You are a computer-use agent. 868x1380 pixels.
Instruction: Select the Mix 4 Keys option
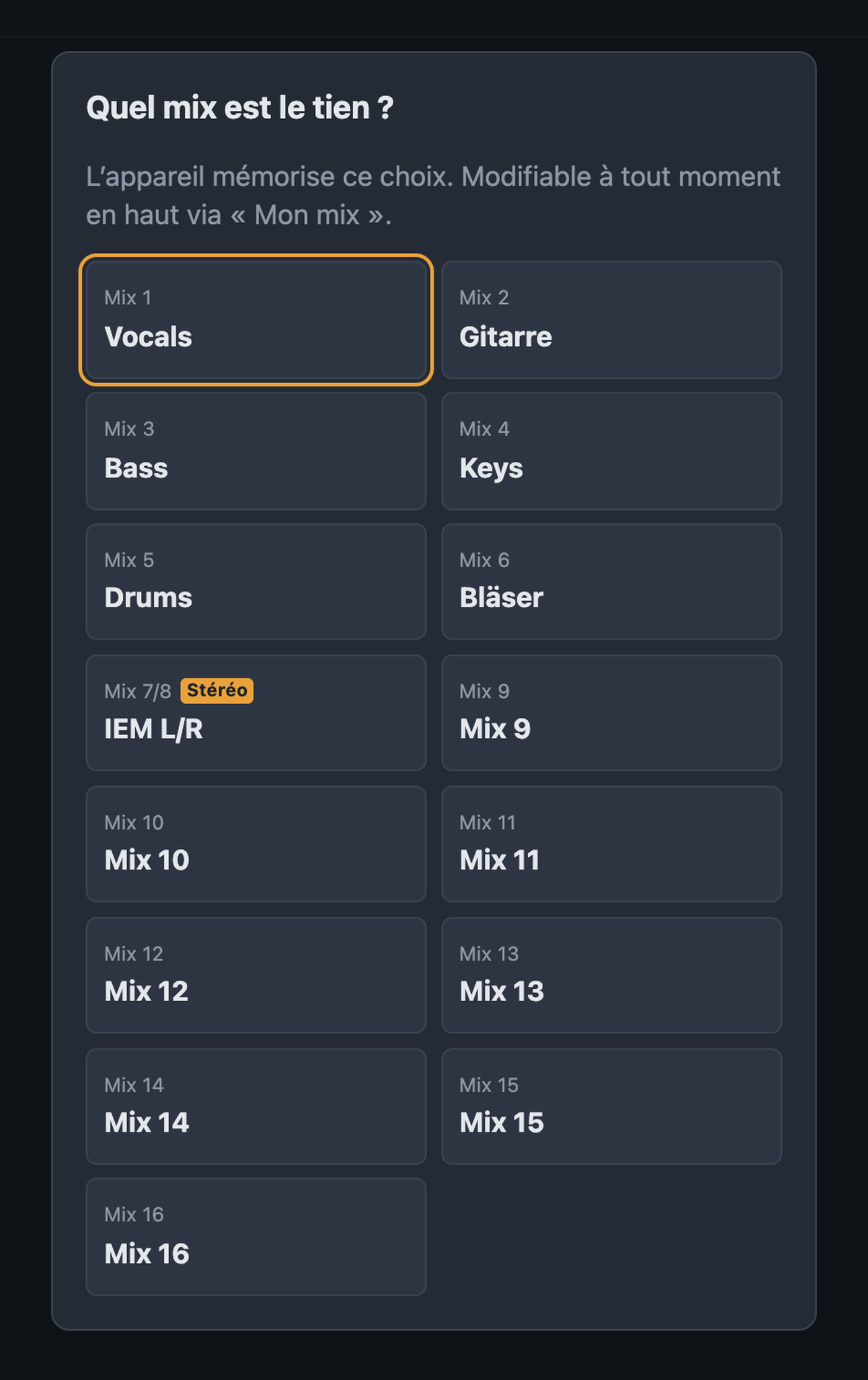tap(611, 451)
